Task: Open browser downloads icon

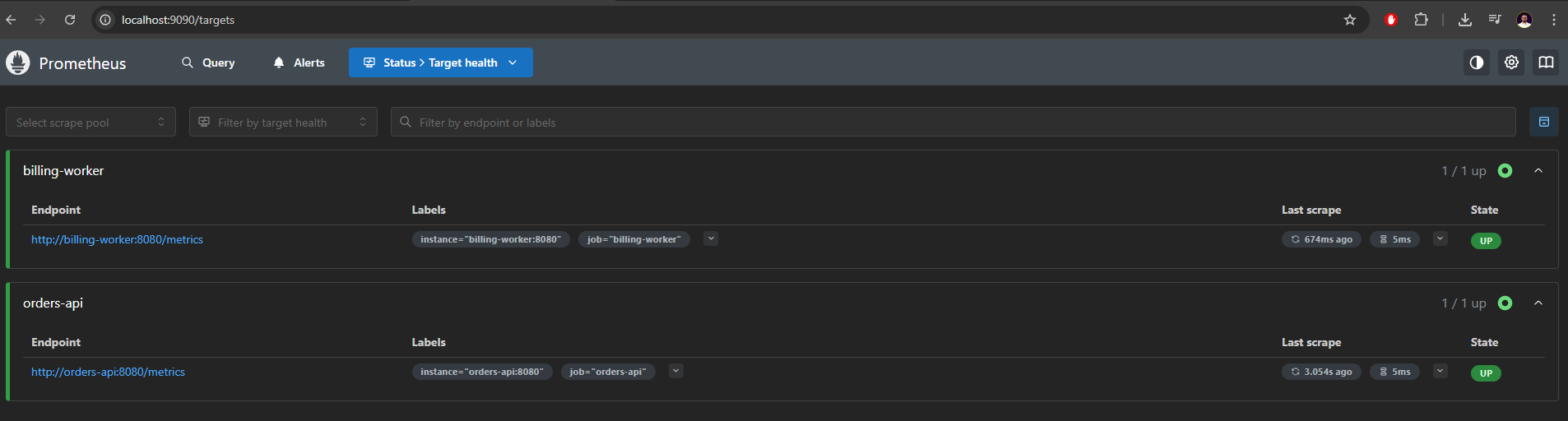Action: [1464, 20]
